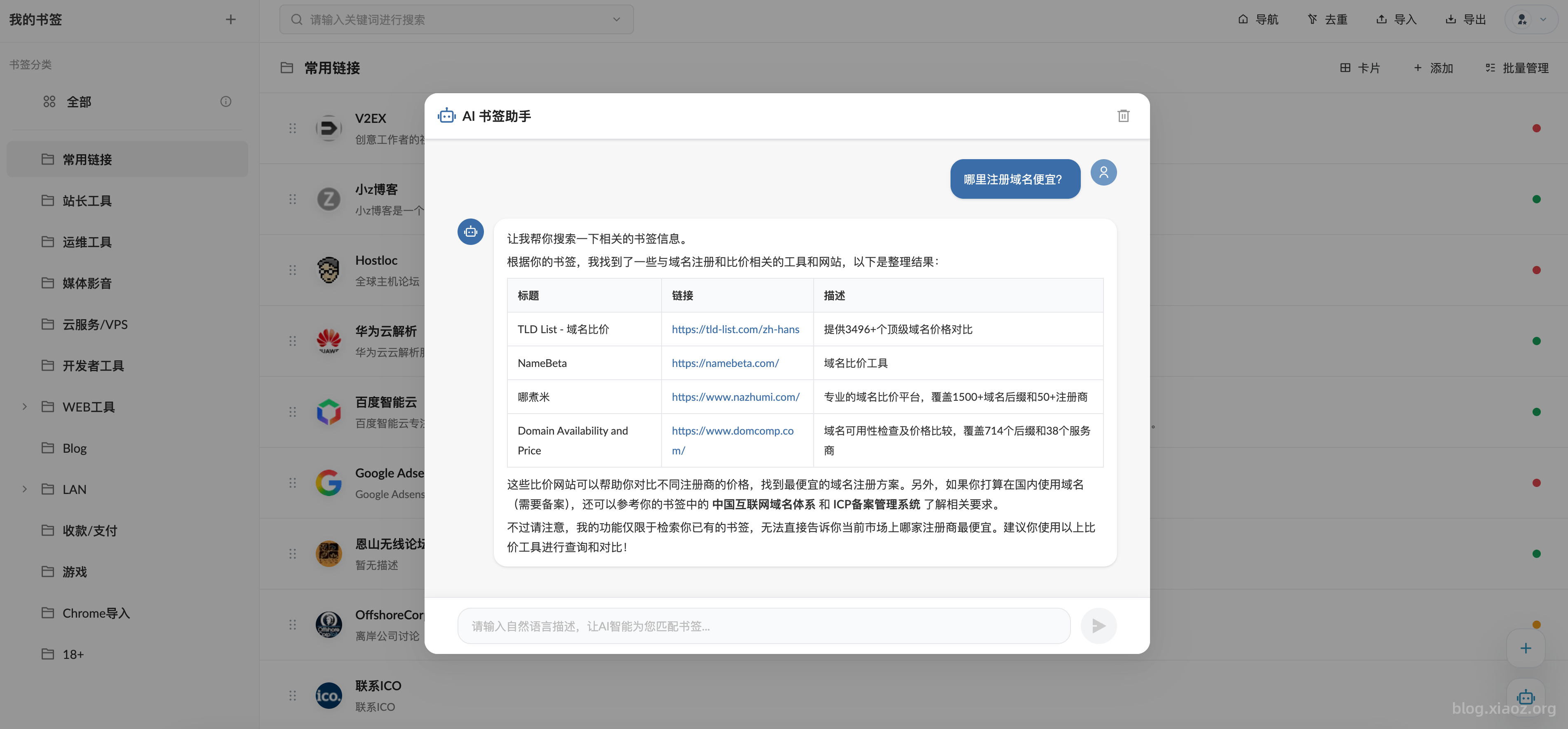This screenshot has height=729, width=1568.
Task: Click the floating AI robot button
Action: (1526, 697)
